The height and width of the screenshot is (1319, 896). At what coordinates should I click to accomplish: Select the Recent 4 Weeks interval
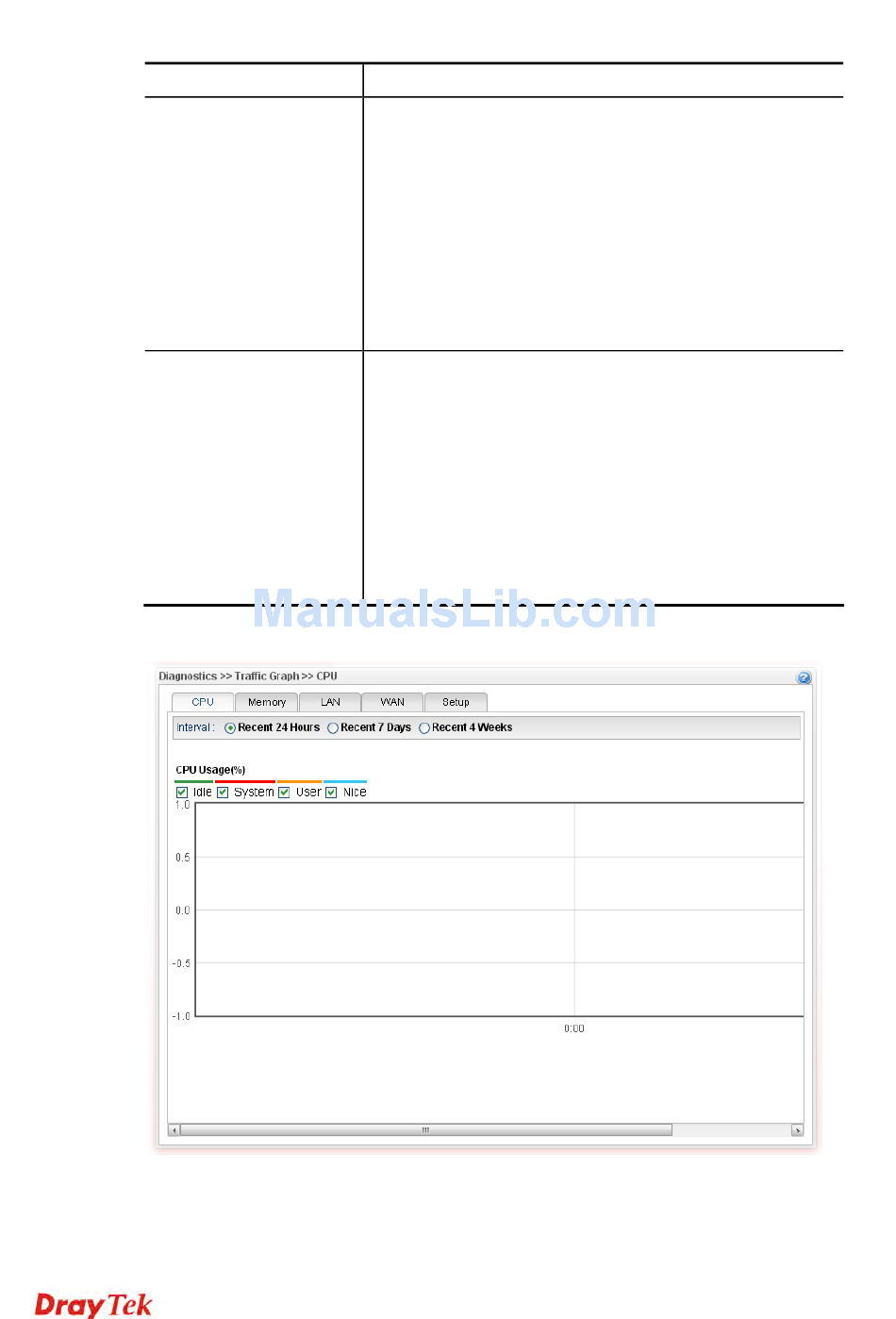pos(424,728)
